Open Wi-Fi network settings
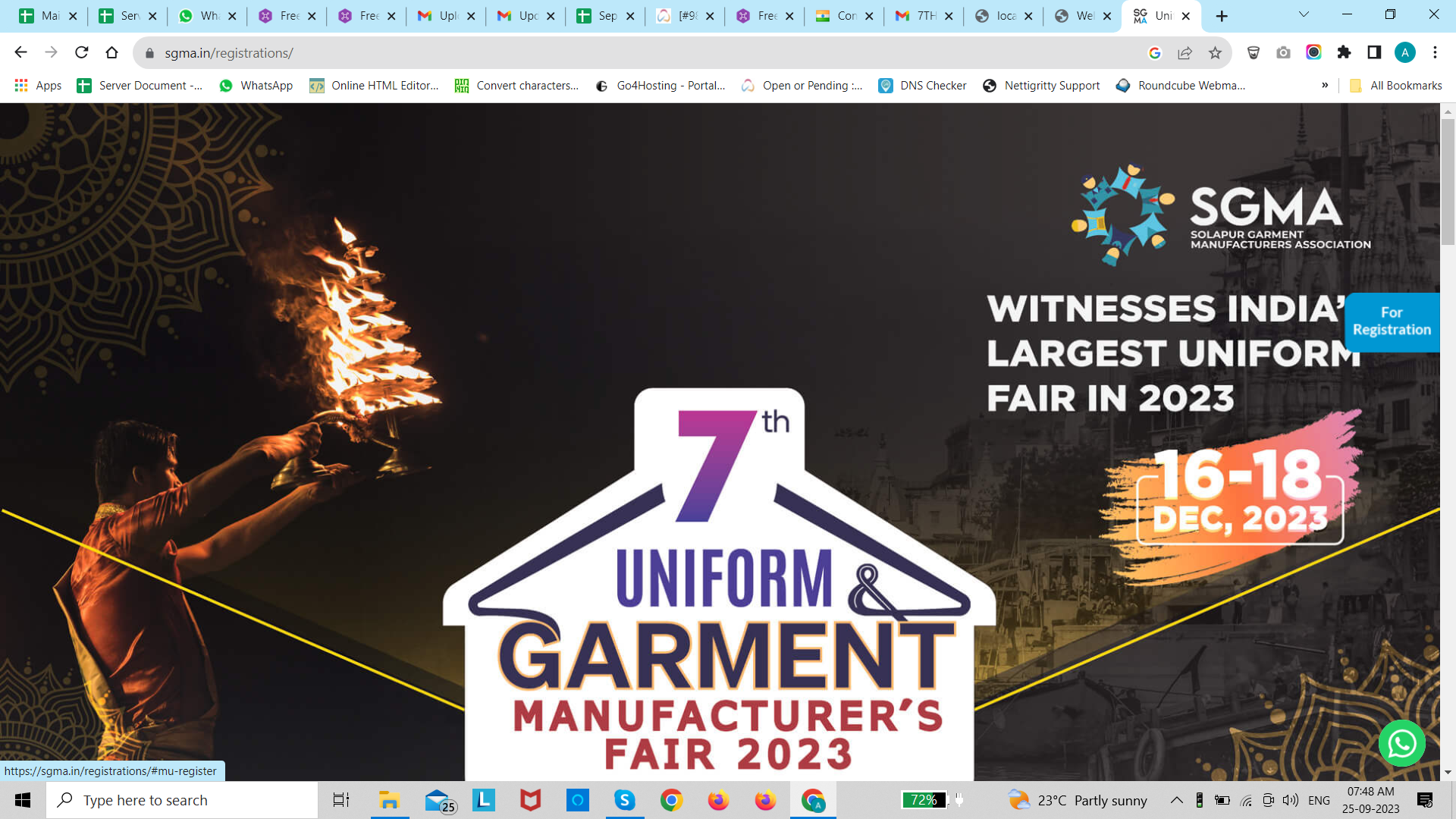 [x=1246, y=800]
